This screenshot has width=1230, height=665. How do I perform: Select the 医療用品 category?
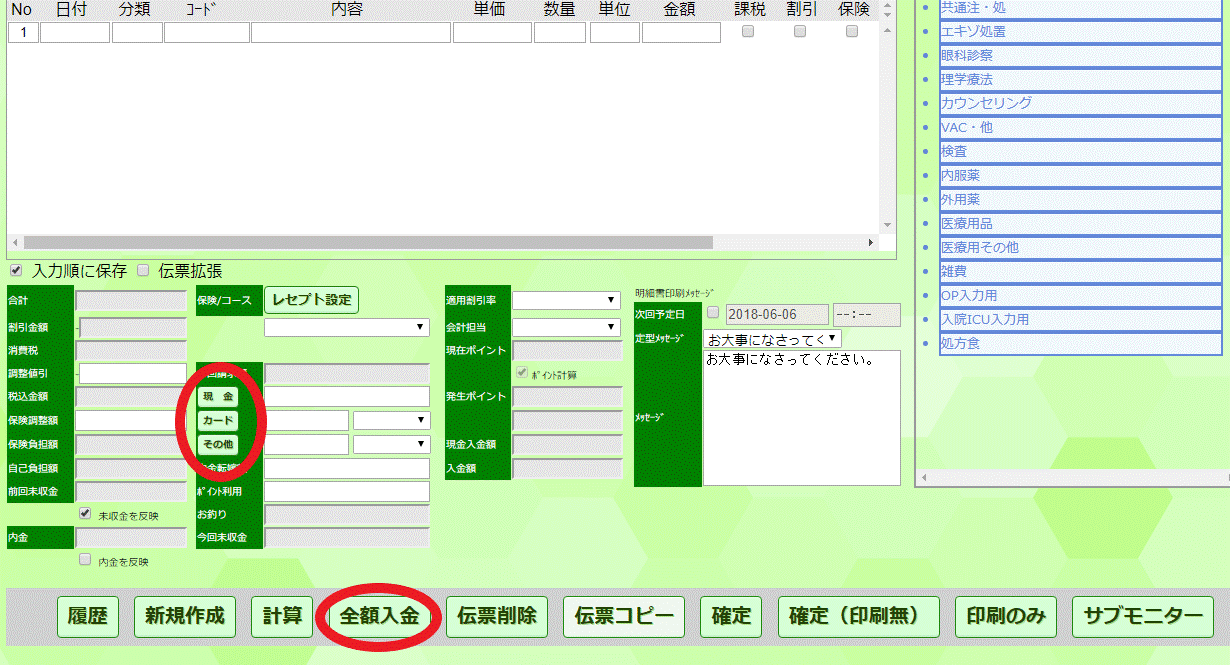[1081, 223]
